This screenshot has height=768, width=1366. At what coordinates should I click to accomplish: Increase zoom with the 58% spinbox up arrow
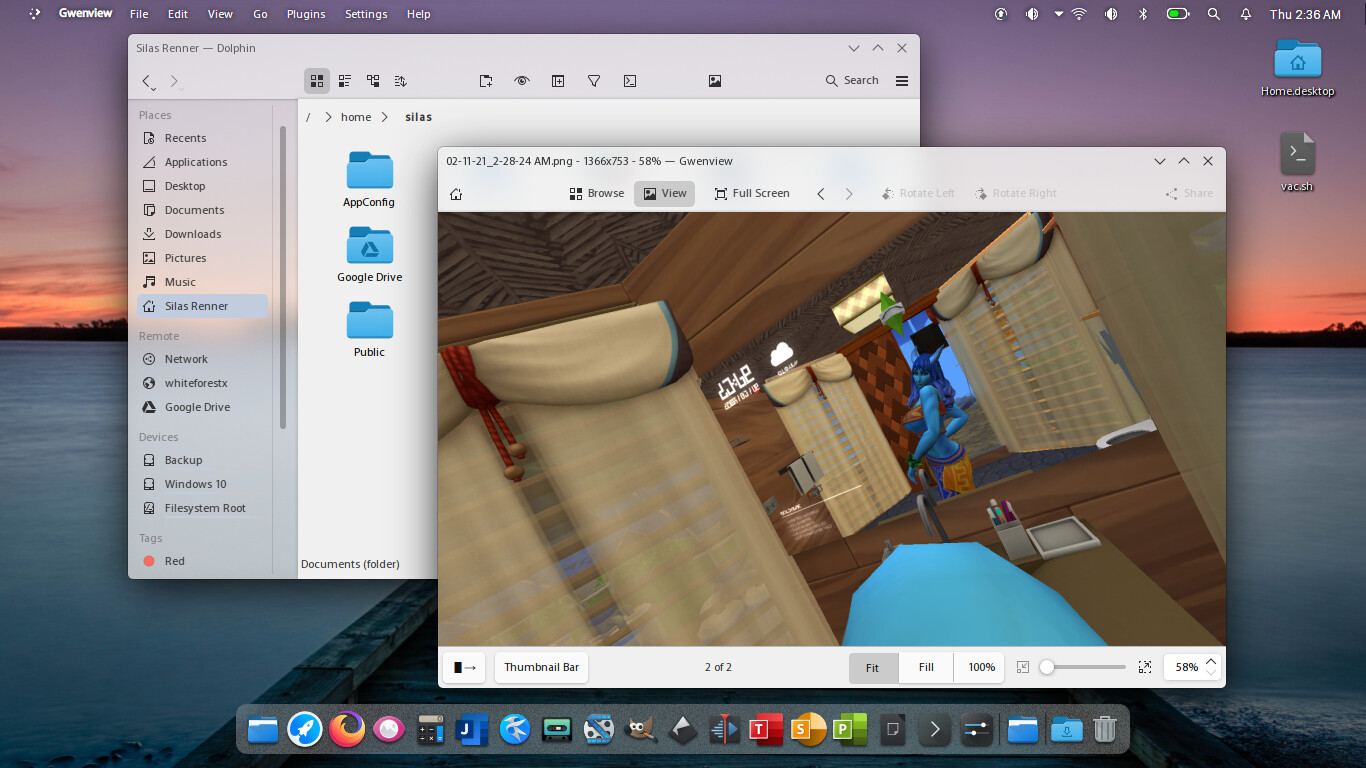tap(1211, 661)
